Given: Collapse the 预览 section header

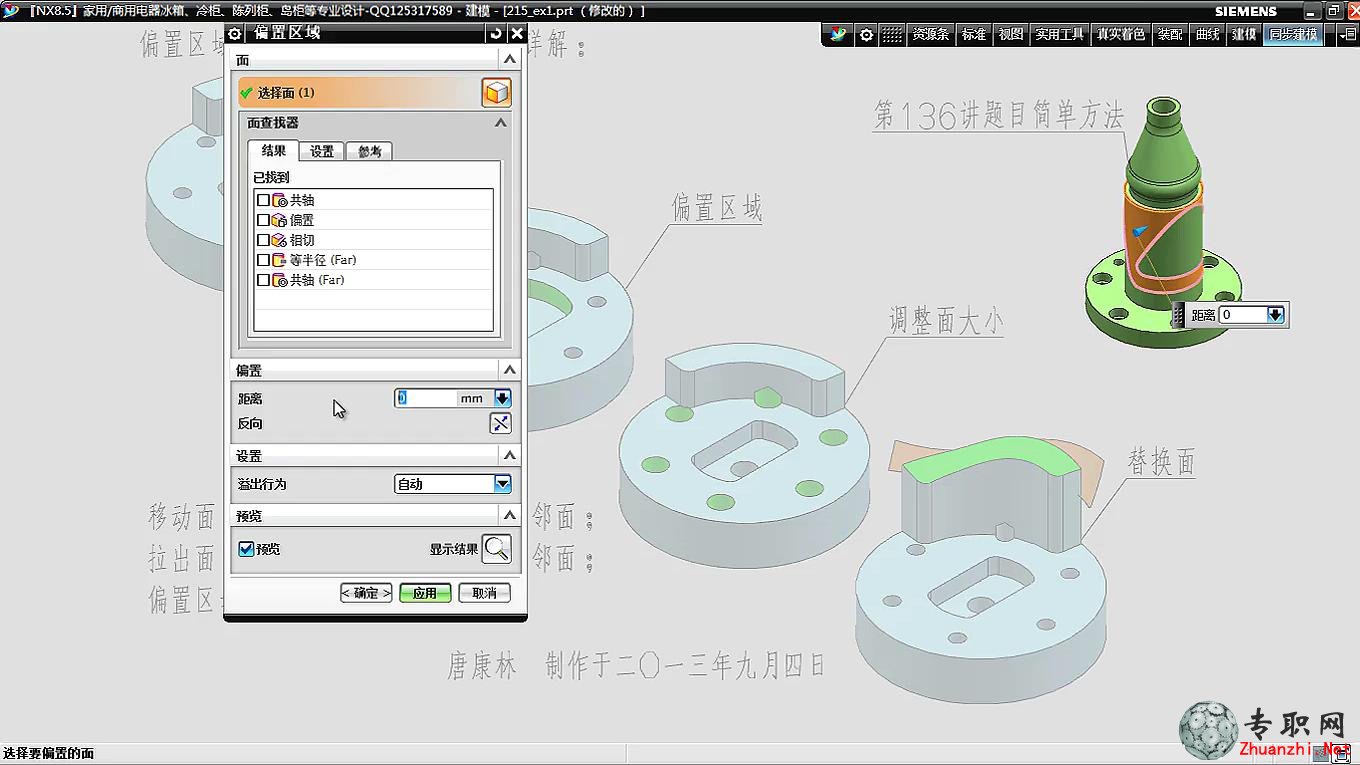Looking at the screenshot, I should pyautogui.click(x=510, y=516).
